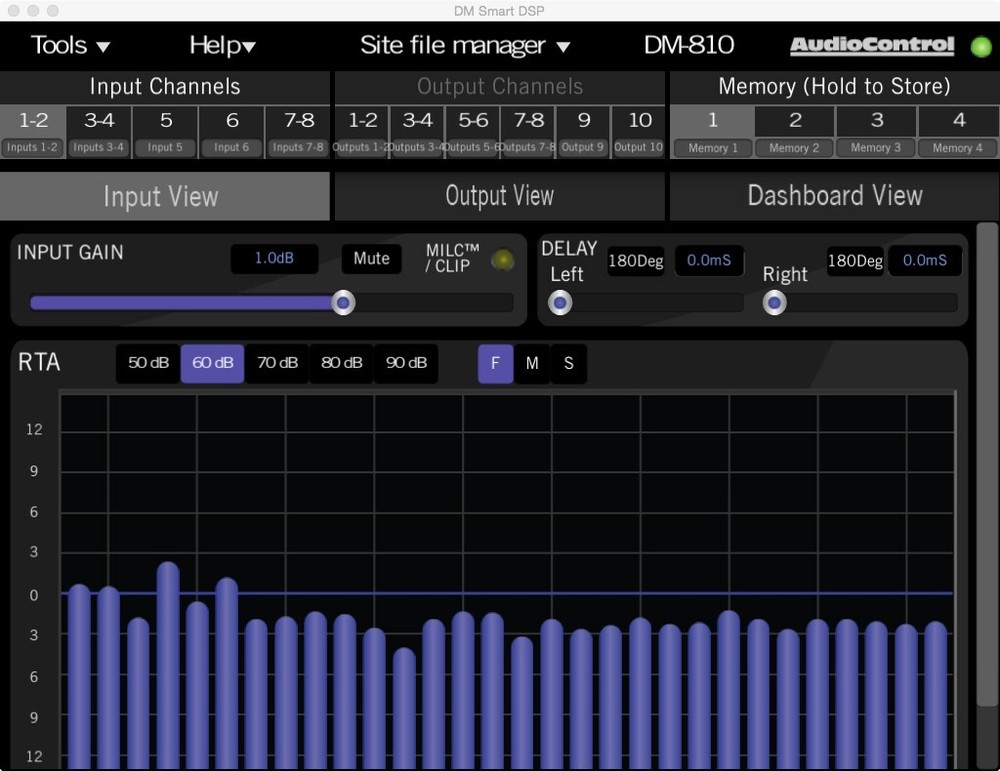The width and height of the screenshot is (1000, 771).
Task: Click the MILC/CLIP indicator light
Action: [x=503, y=260]
